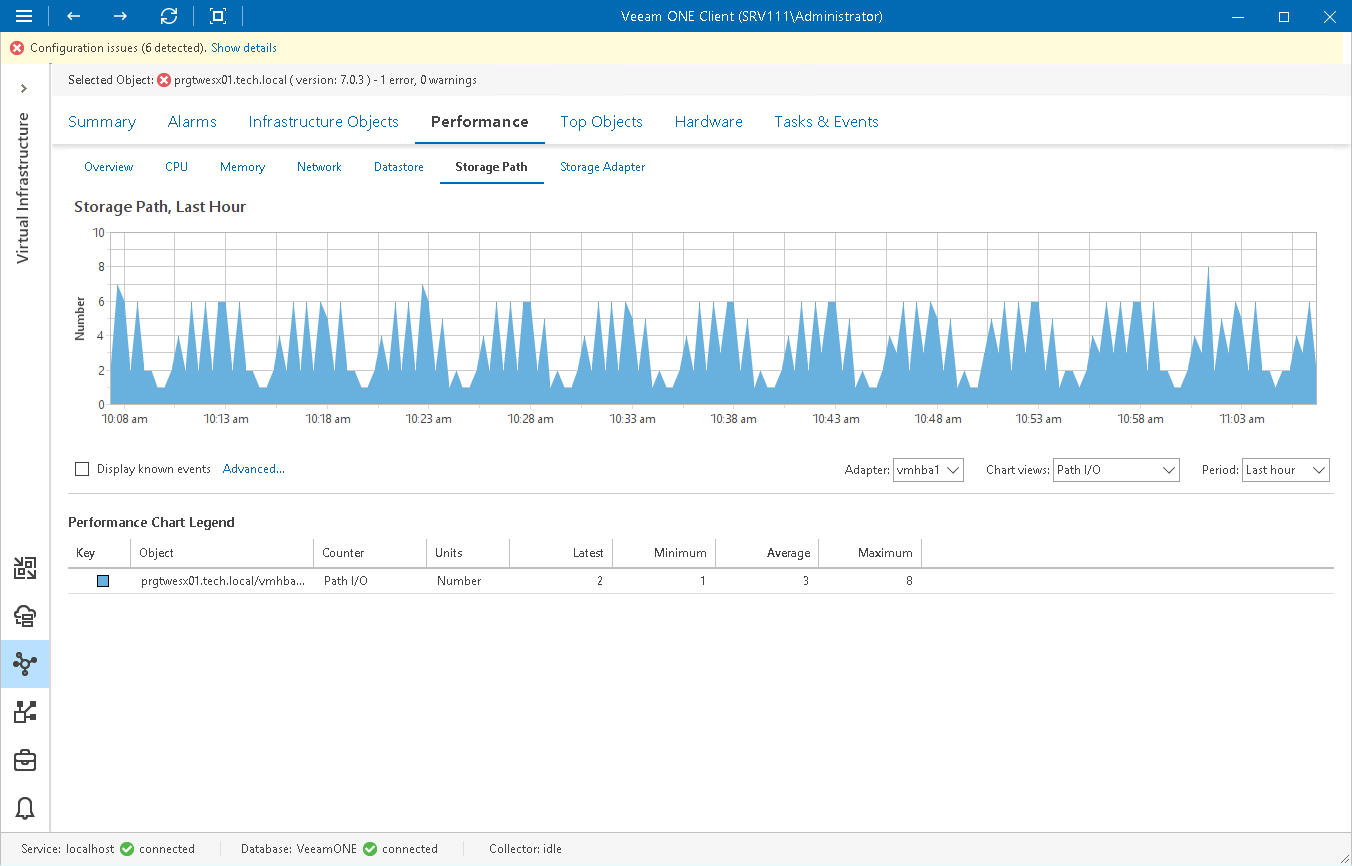1352x866 pixels.
Task: Open the cloud infrastructure sidebar section
Action: tap(25, 615)
